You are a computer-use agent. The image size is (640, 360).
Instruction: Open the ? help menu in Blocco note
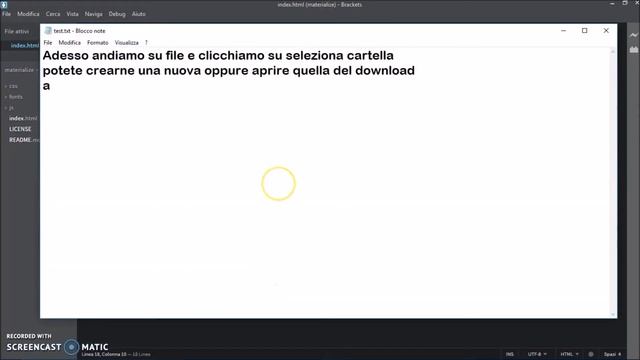tap(146, 42)
